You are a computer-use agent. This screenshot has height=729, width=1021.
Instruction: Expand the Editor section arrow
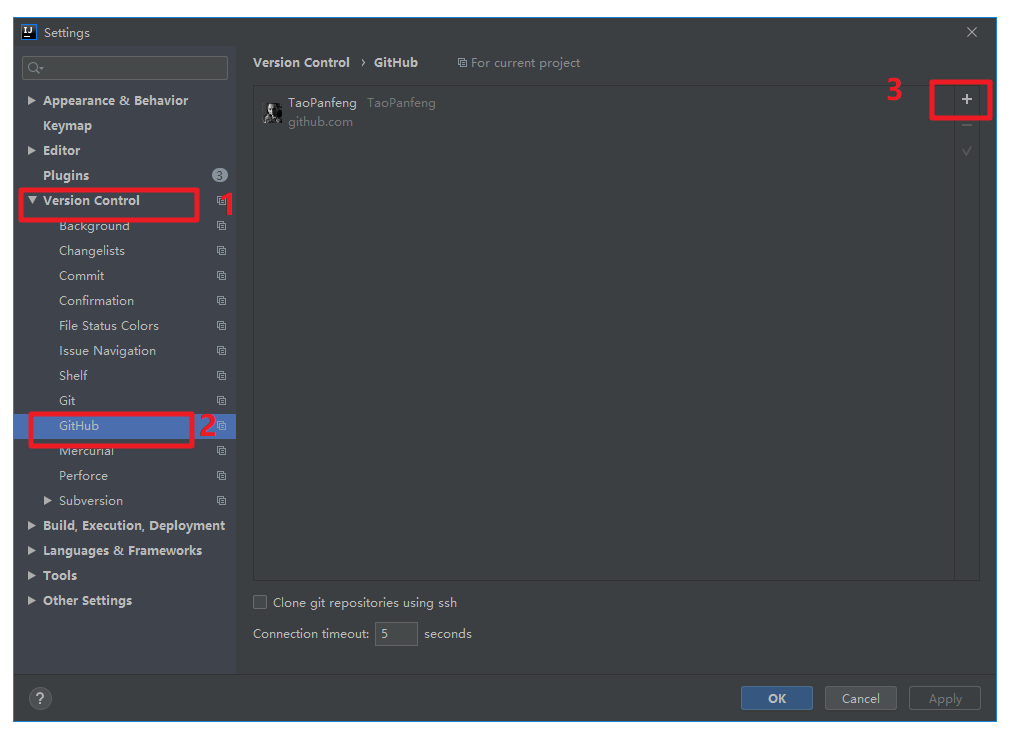click(x=31, y=150)
